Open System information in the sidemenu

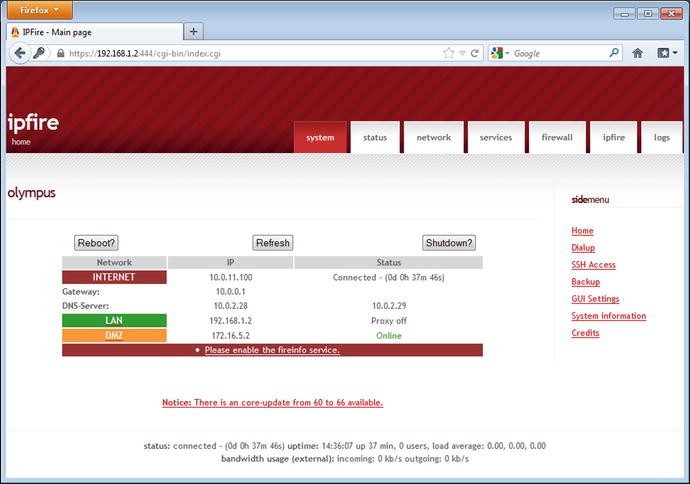pyautogui.click(x=609, y=316)
